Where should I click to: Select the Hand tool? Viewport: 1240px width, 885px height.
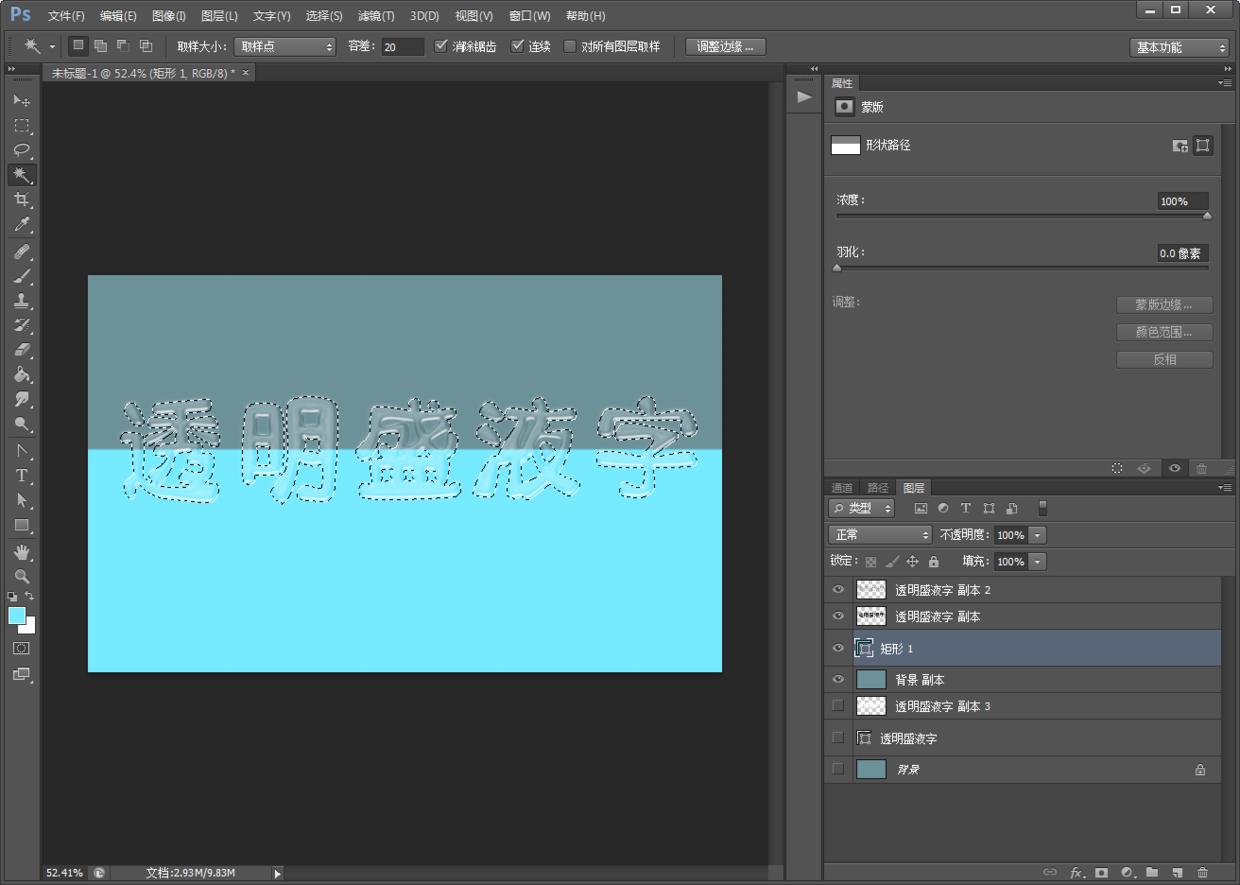[21, 552]
